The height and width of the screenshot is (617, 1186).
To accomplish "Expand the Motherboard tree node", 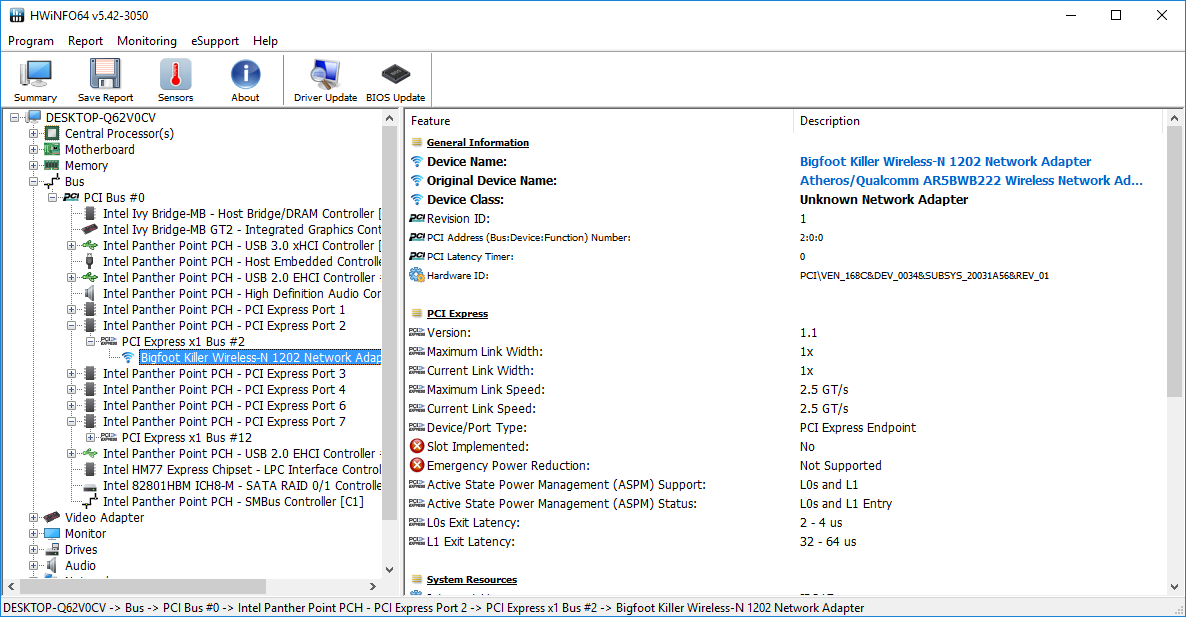I will tap(33, 150).
